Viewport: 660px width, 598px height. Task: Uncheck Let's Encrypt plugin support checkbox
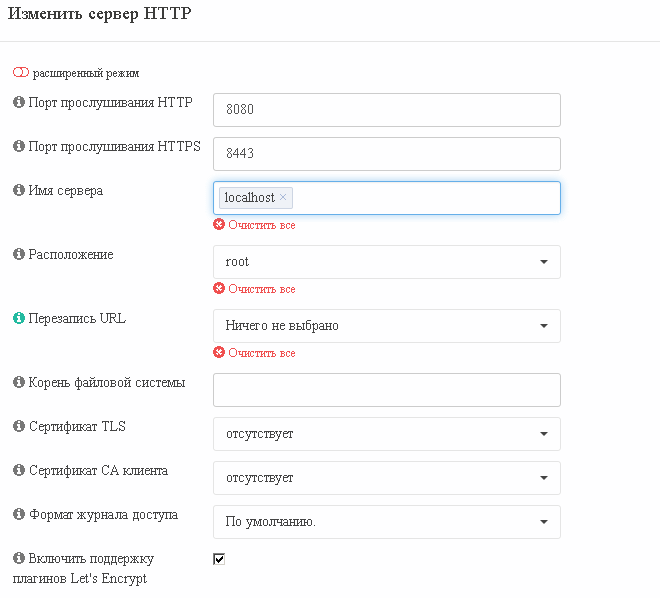pos(219,559)
